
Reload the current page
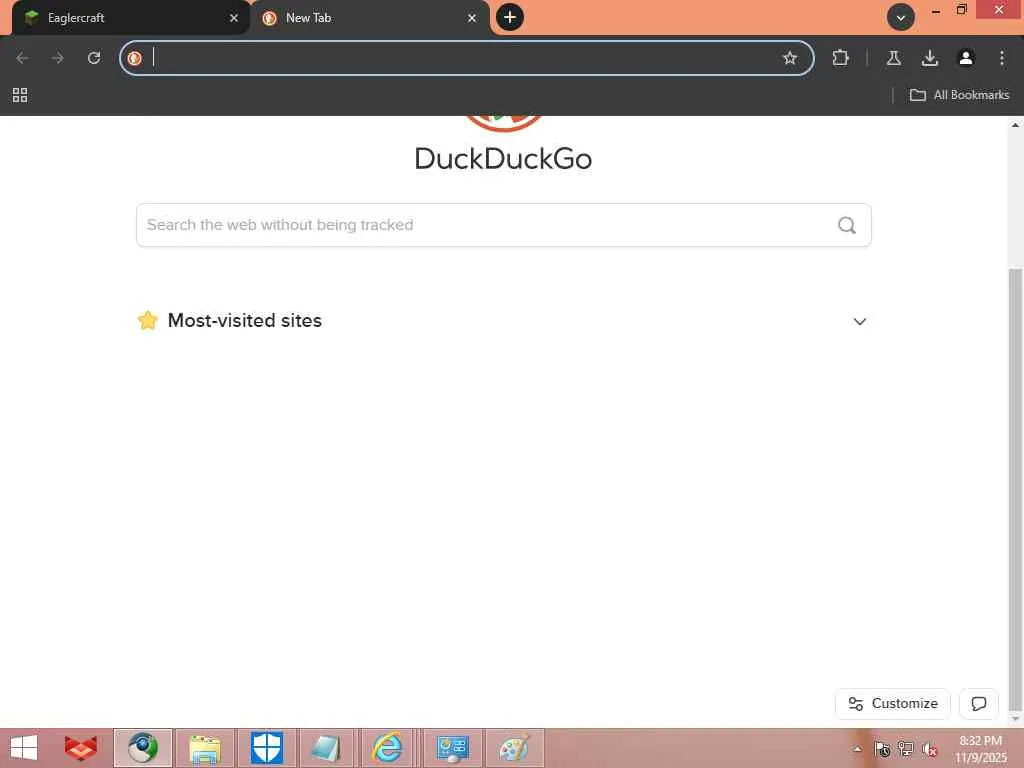[x=94, y=58]
